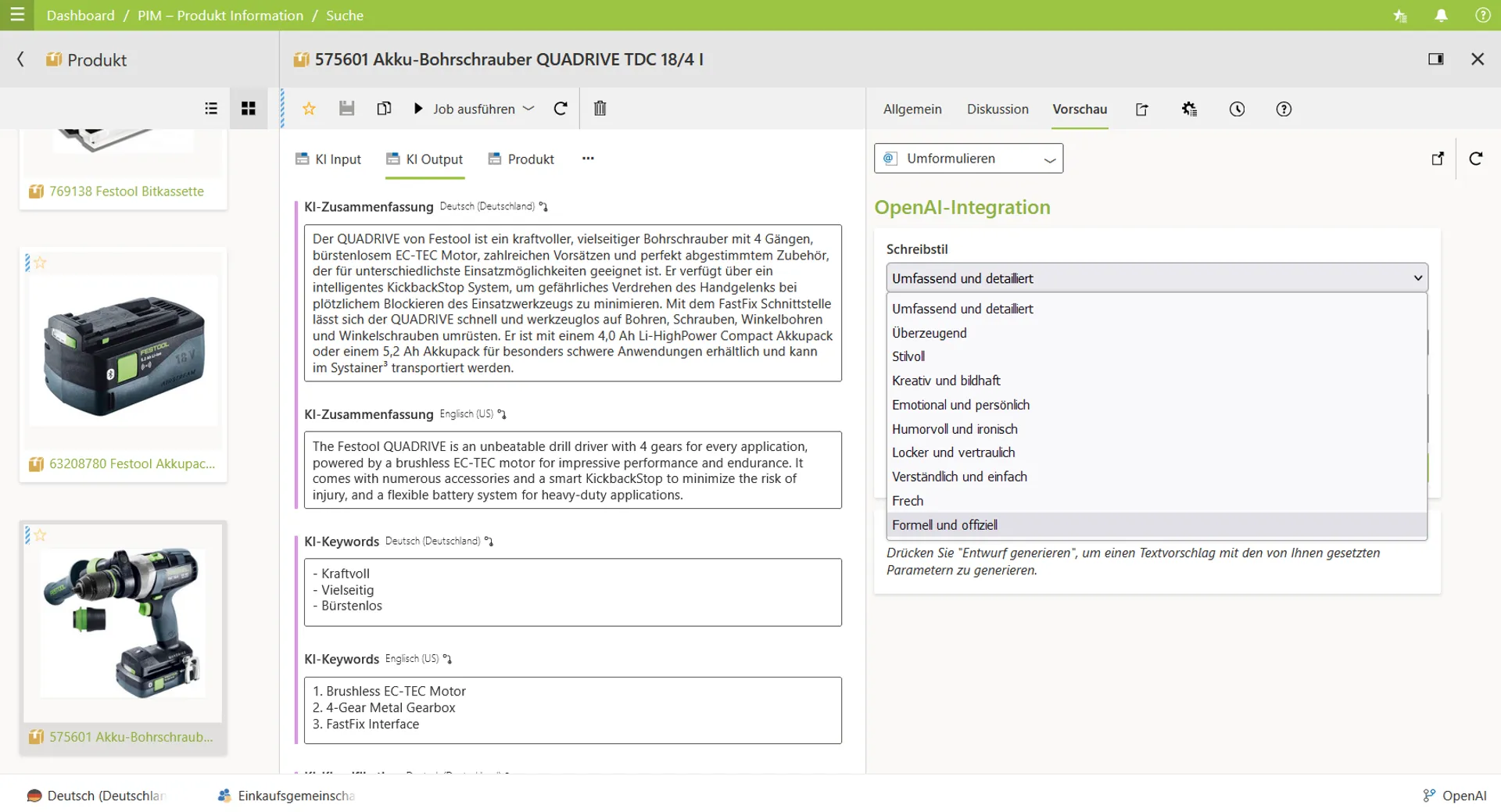Choose 'Formell und offiziell' style
Viewport: 1501px width, 812px height.
pyautogui.click(x=1157, y=525)
